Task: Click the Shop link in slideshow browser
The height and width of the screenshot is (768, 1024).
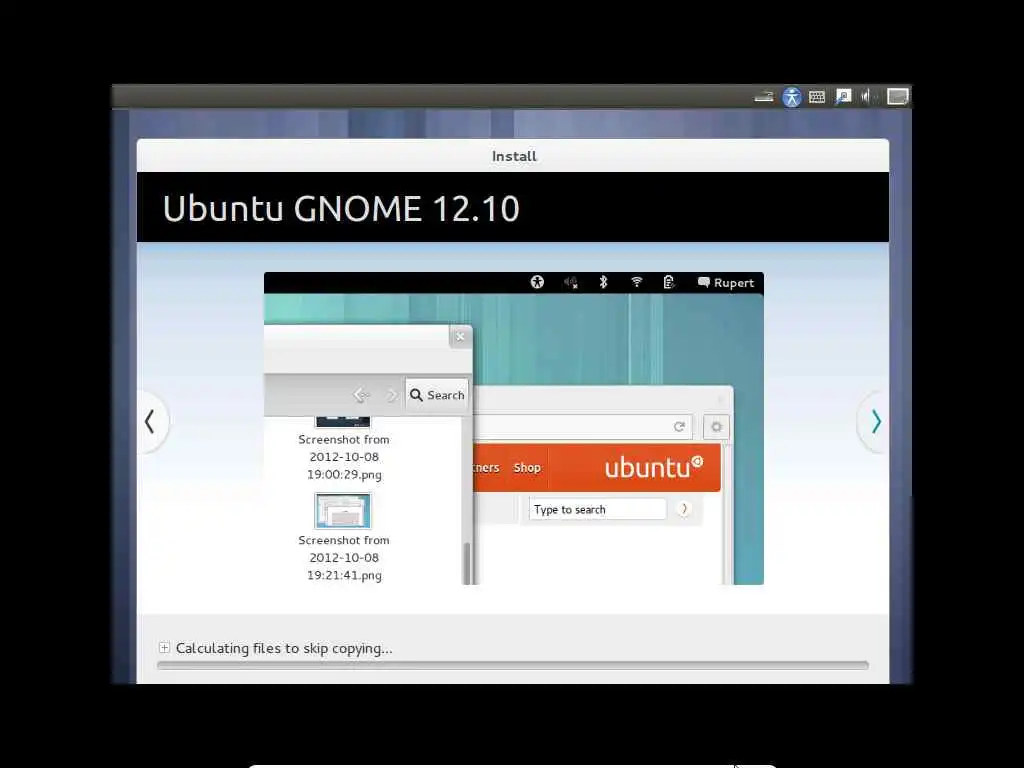Action: 527,468
